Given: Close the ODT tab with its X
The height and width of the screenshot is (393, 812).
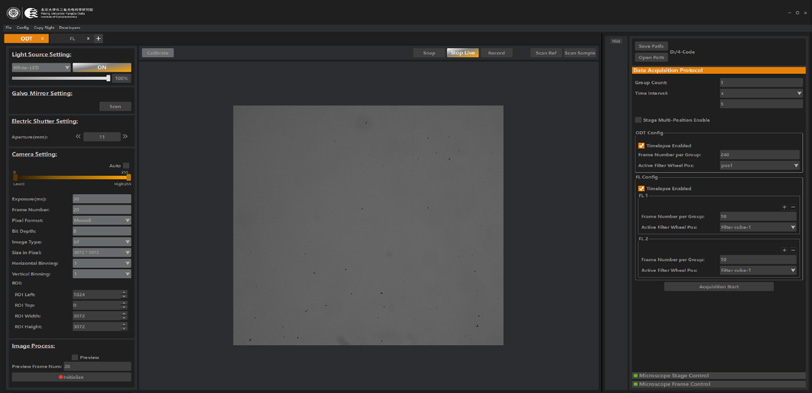Looking at the screenshot, I should (42, 39).
